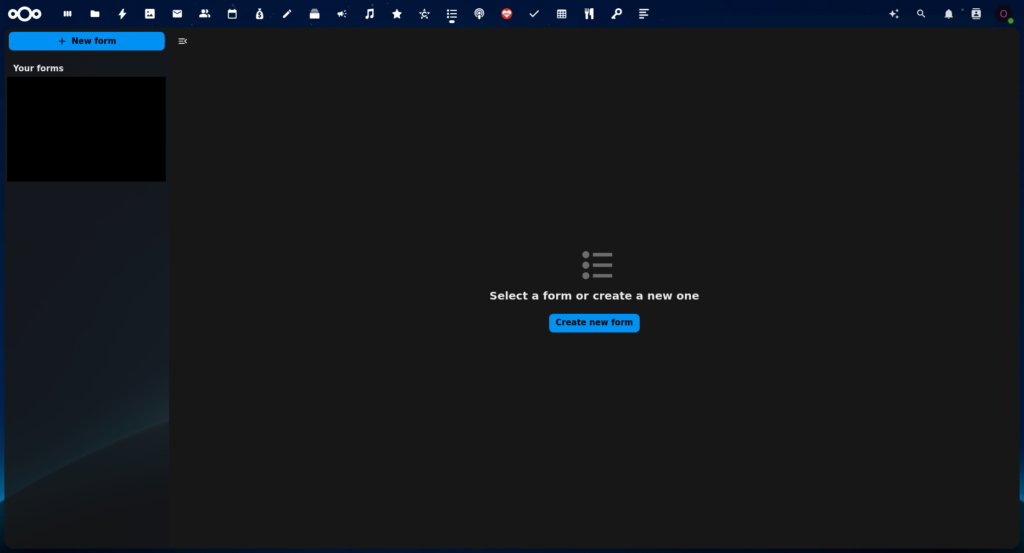Open the Announcements megaphone icon
Image resolution: width=1024 pixels, height=553 pixels.
(x=342, y=14)
